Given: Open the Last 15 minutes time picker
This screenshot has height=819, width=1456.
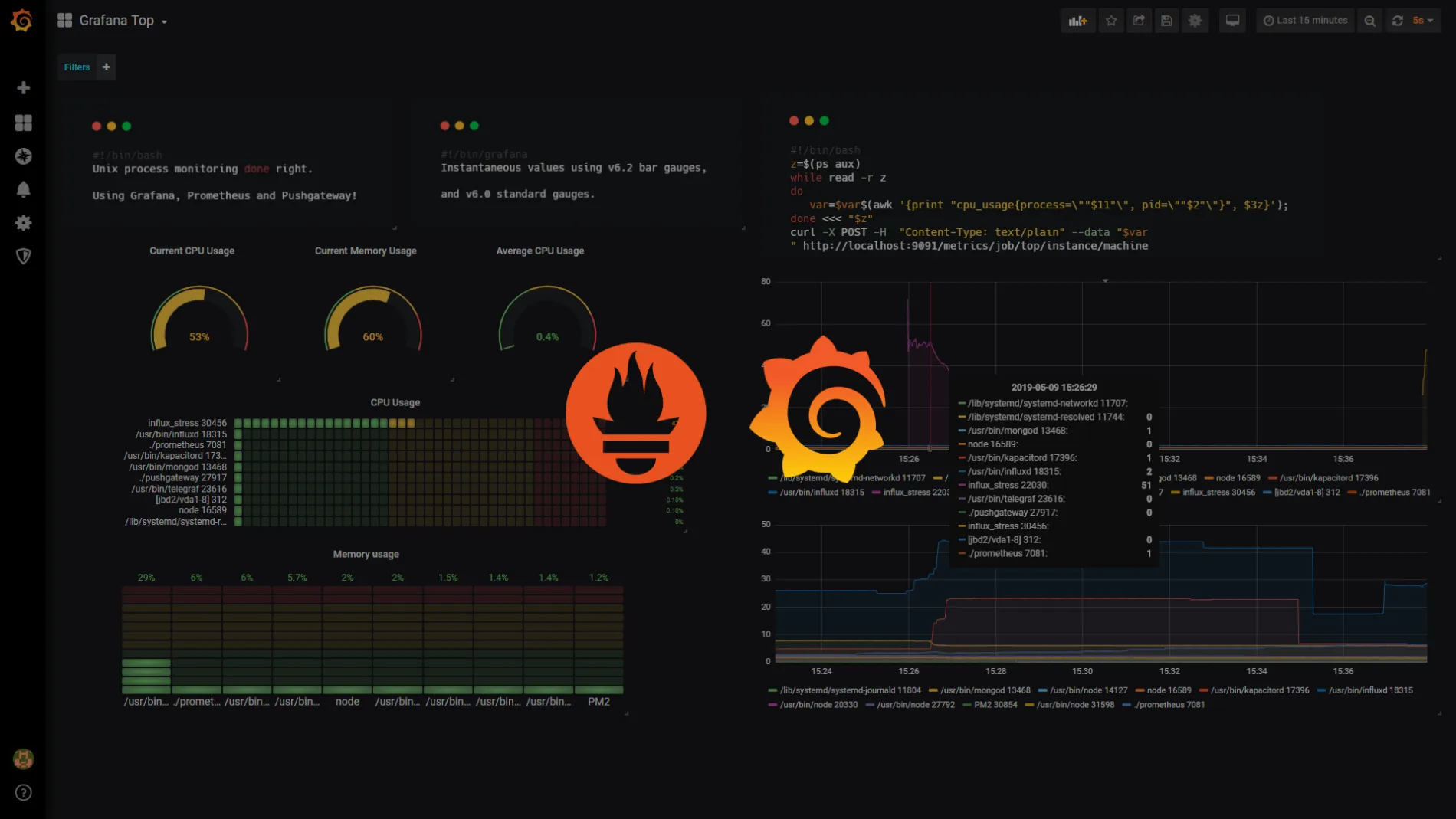Looking at the screenshot, I should tap(1305, 21).
